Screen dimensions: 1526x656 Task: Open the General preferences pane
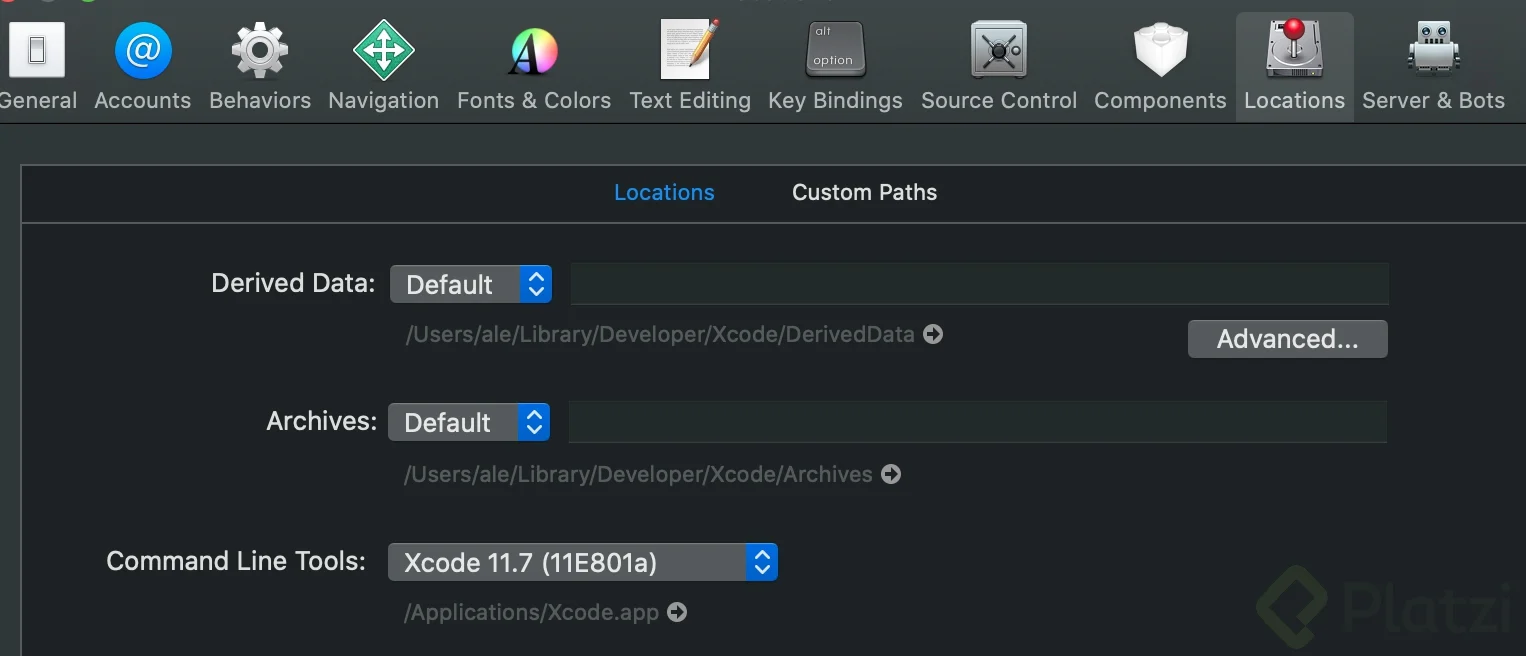tap(37, 66)
